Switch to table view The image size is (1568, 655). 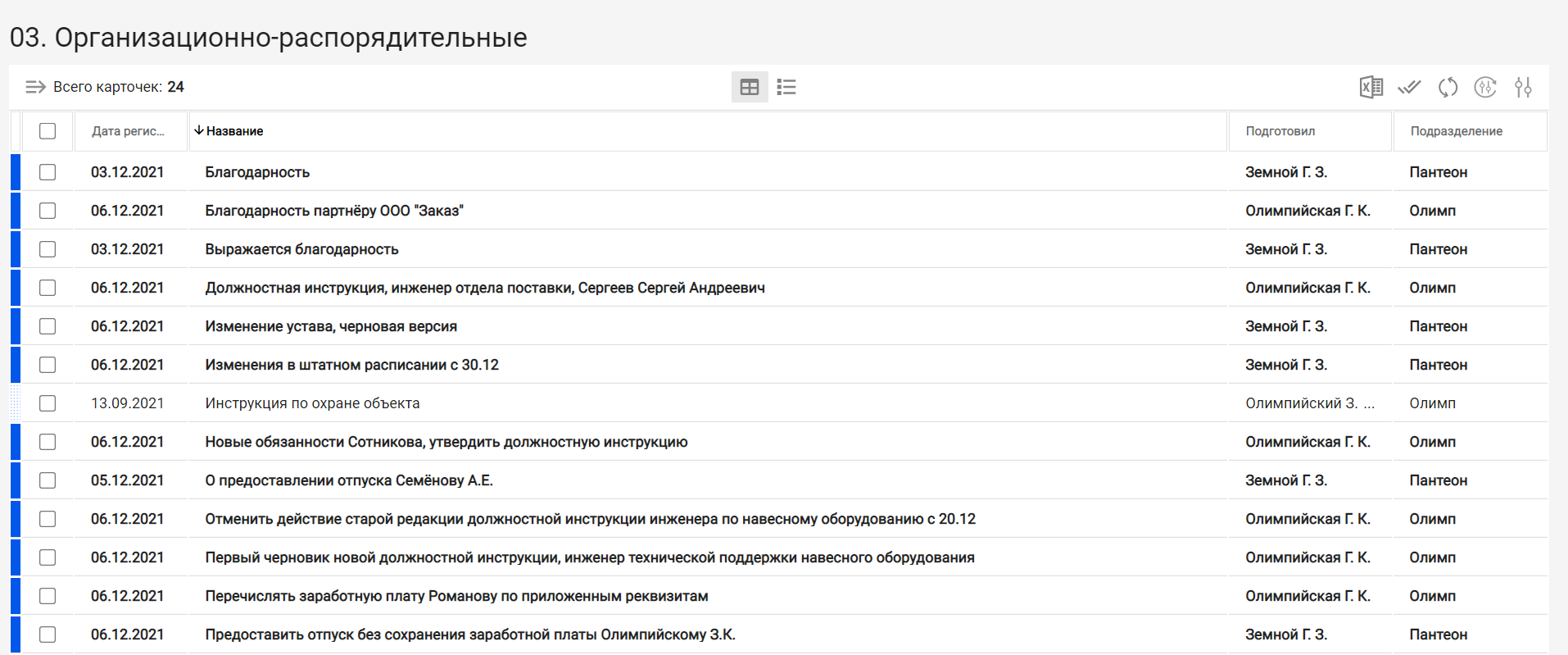tap(750, 87)
